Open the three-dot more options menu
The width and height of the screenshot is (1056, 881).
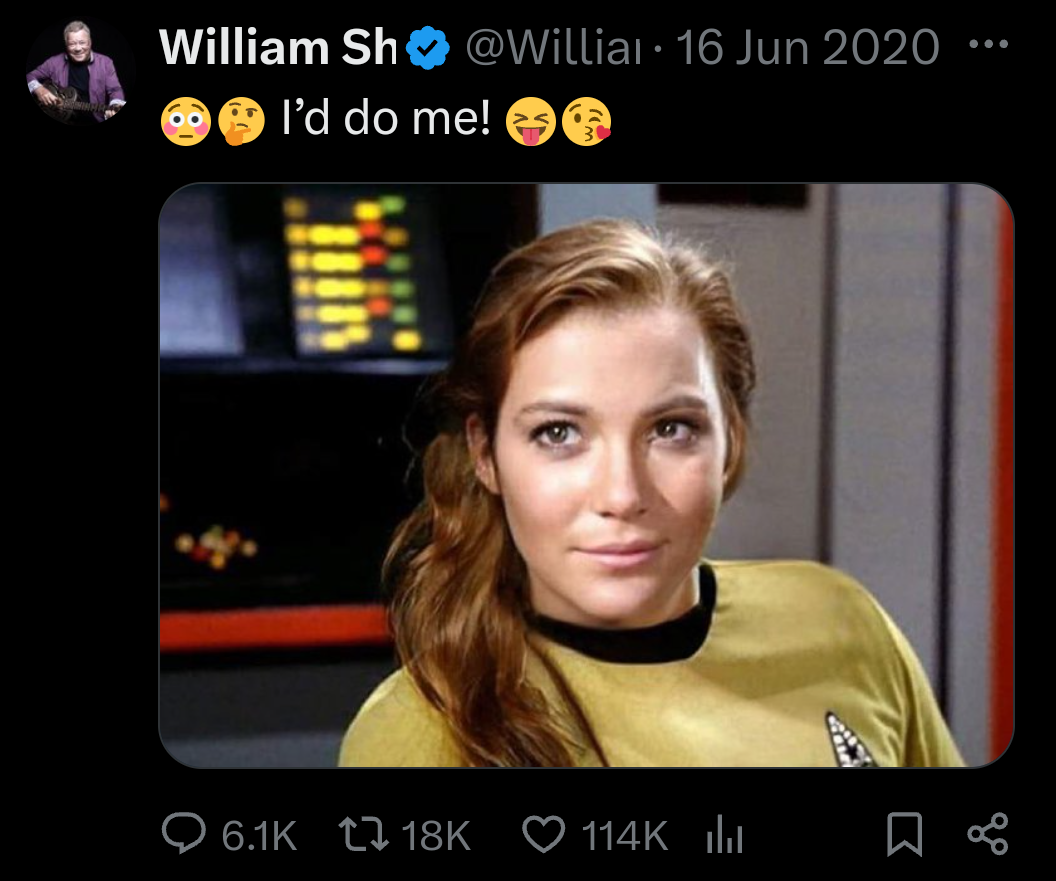(989, 47)
